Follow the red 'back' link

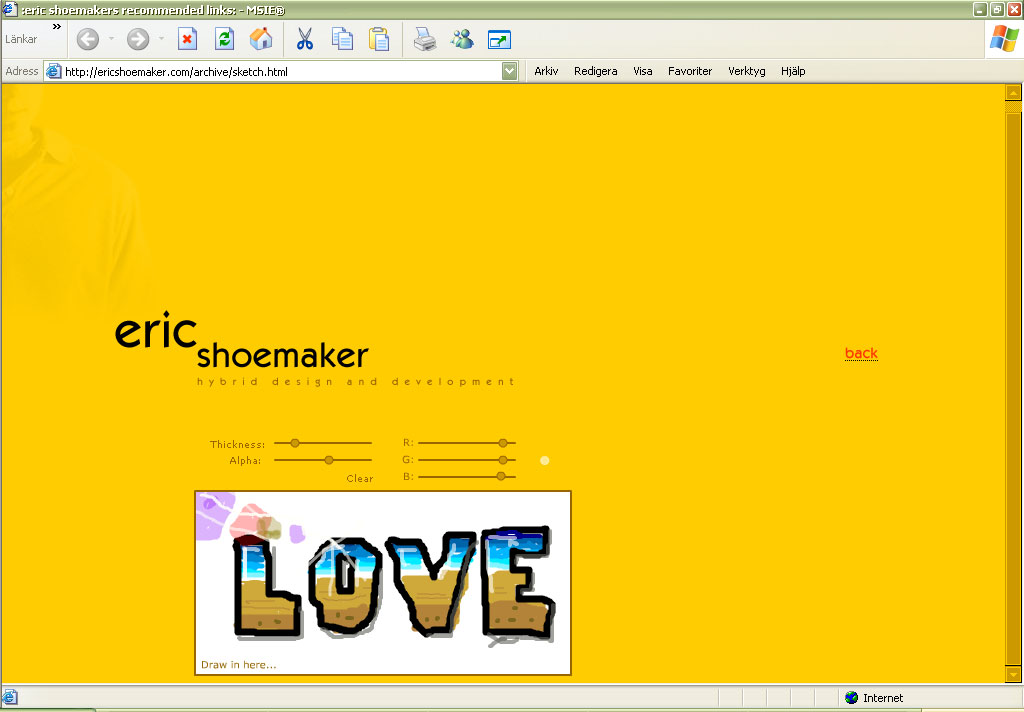click(861, 353)
